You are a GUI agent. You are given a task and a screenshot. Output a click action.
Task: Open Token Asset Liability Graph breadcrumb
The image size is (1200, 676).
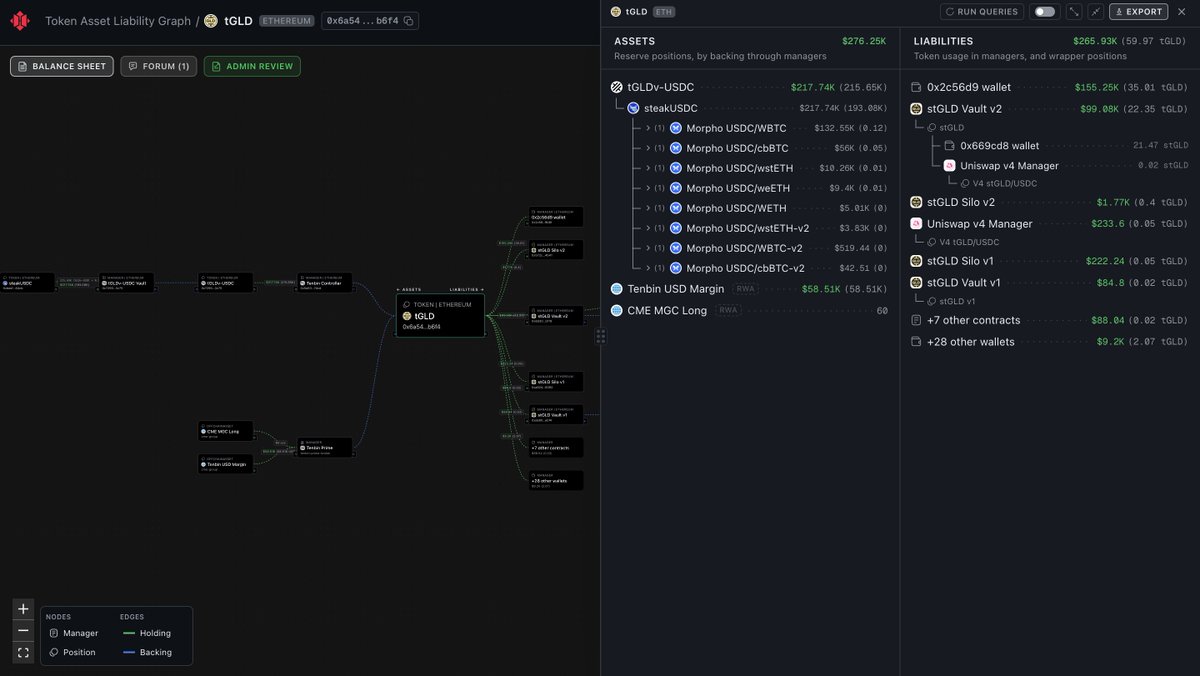point(118,21)
